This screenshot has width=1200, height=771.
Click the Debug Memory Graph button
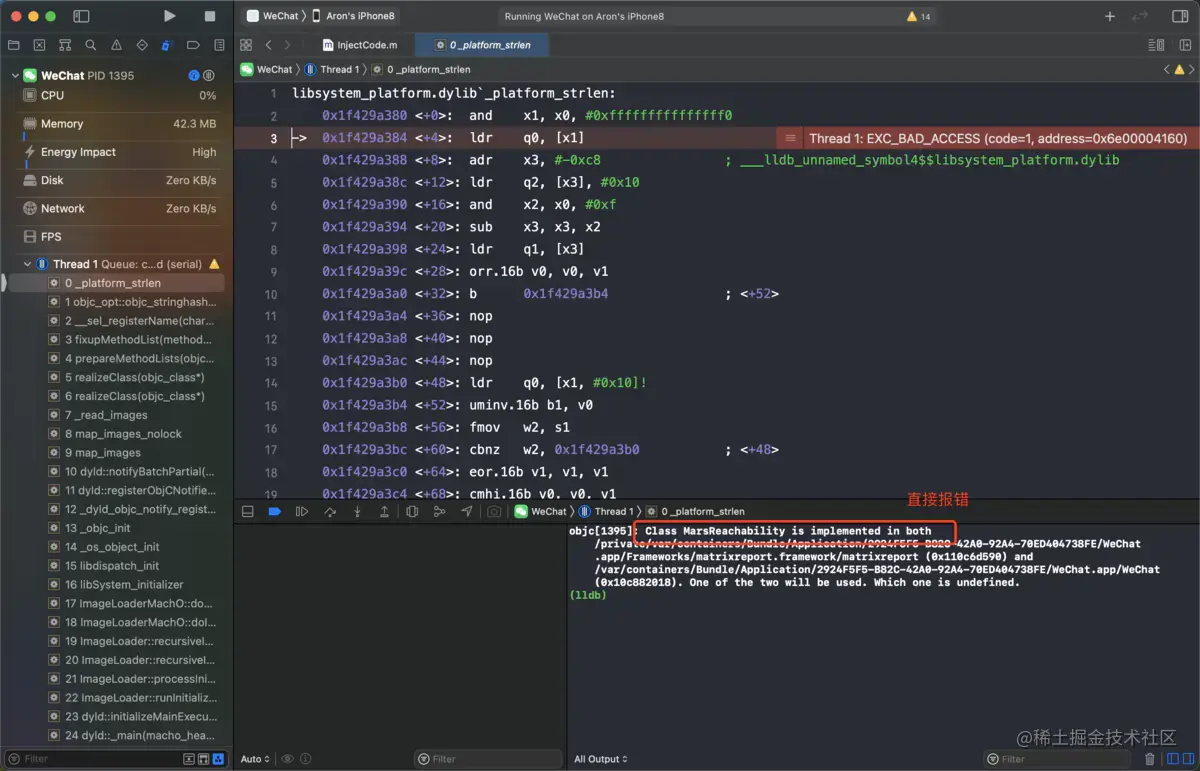coord(439,511)
